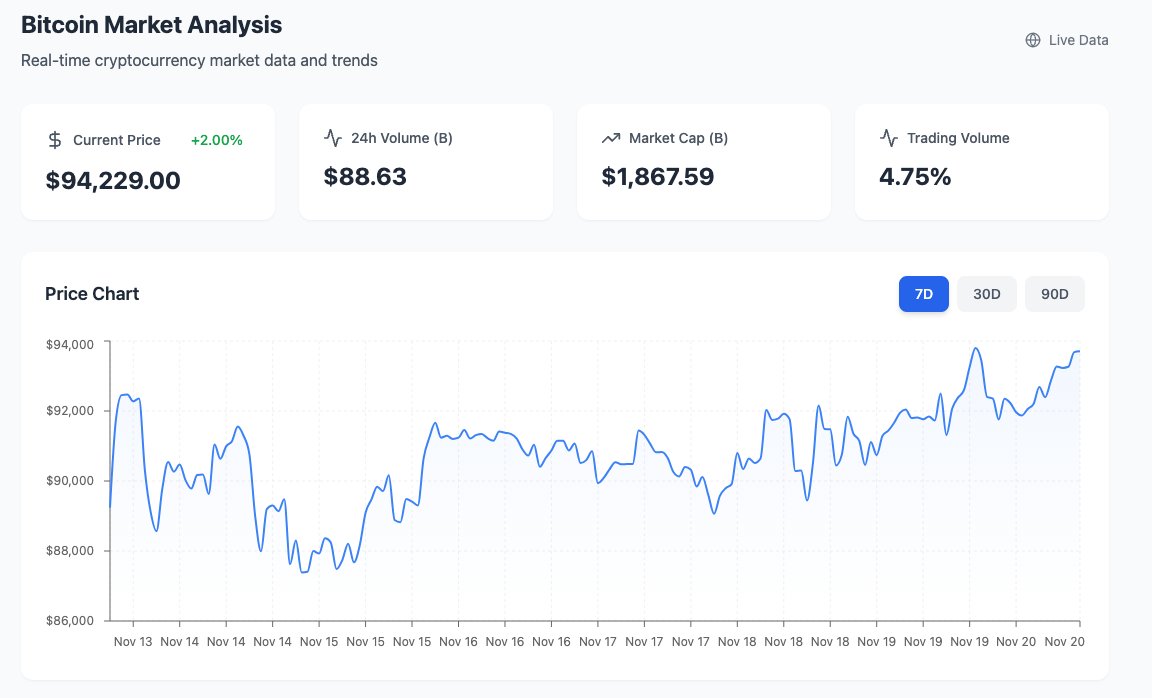Enable the 30D view toggle
1152x698 pixels.
point(986,293)
